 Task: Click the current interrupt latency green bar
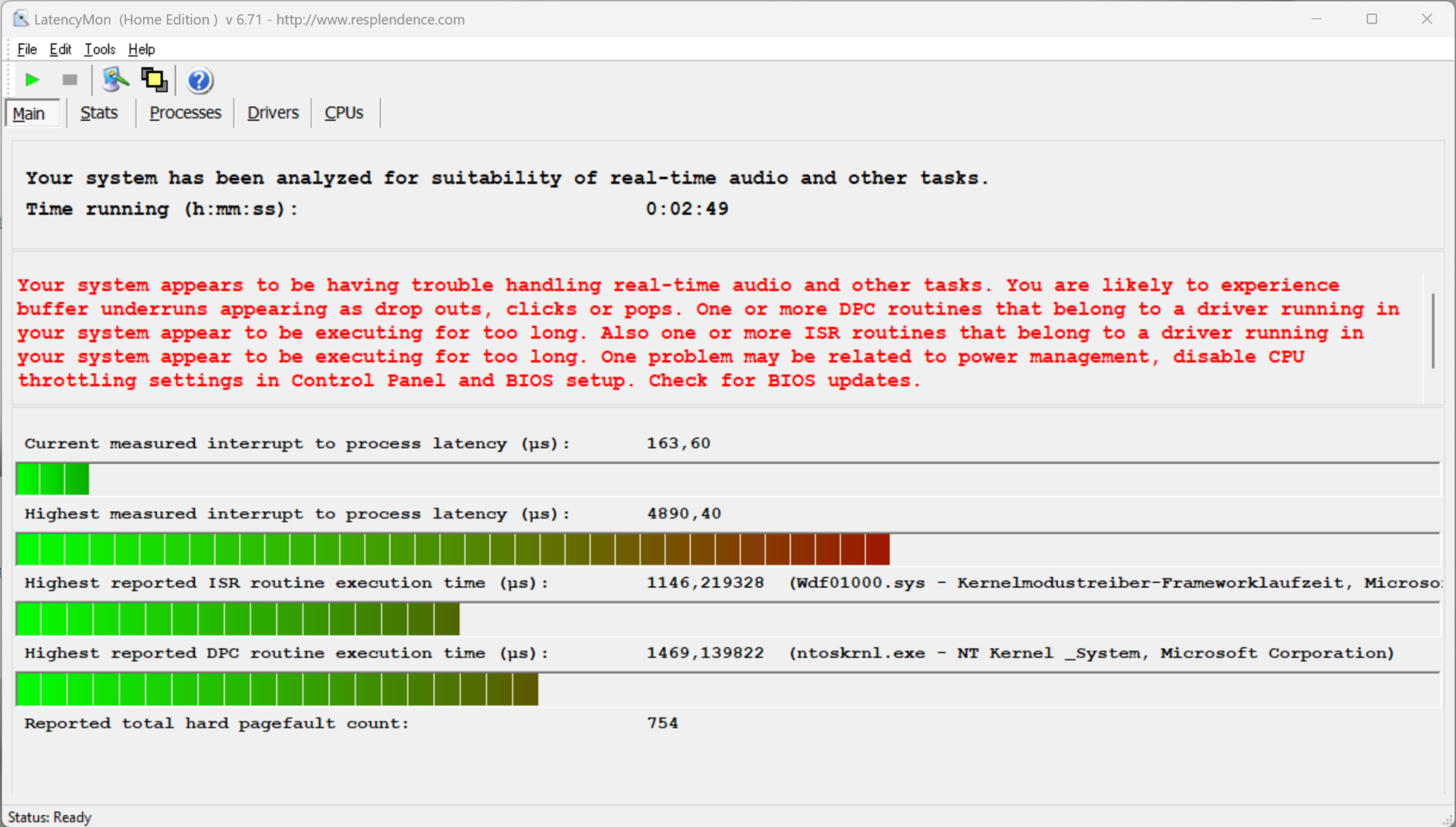(52, 479)
